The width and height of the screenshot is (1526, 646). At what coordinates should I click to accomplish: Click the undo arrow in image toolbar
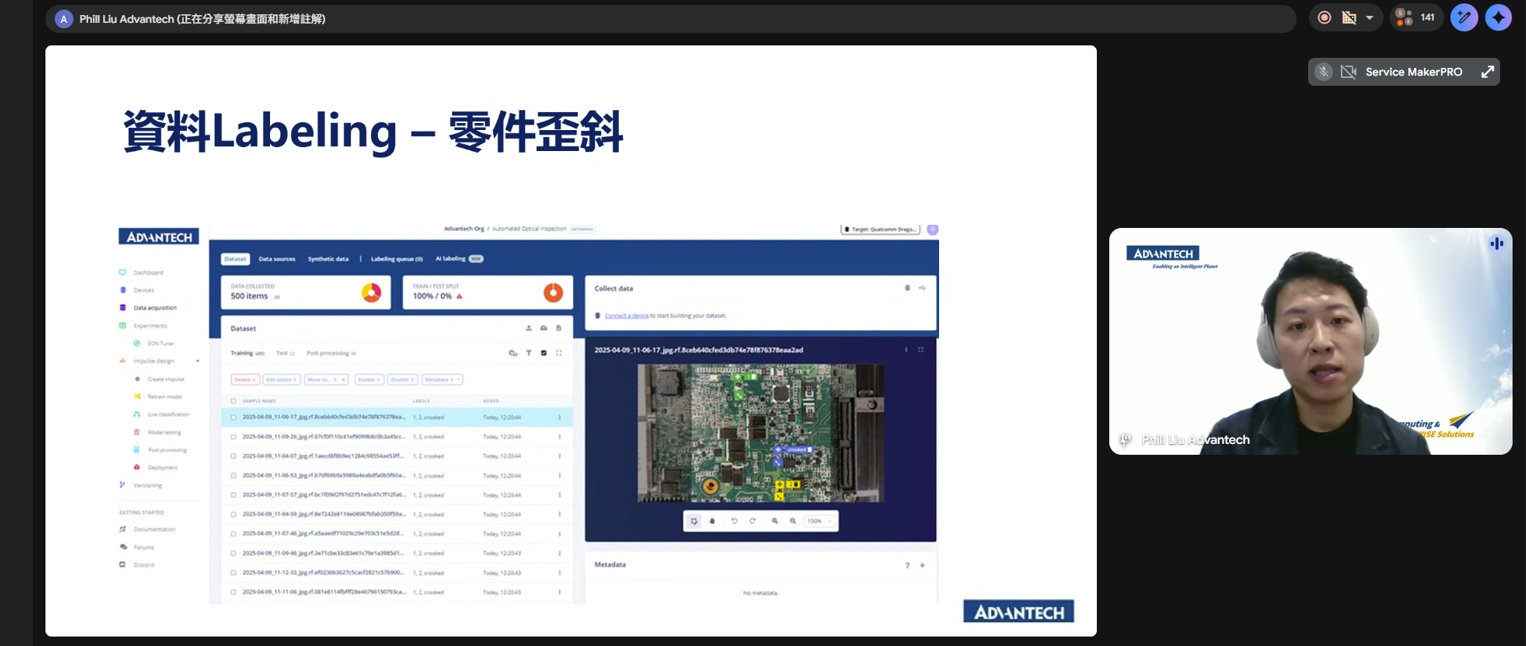(734, 521)
